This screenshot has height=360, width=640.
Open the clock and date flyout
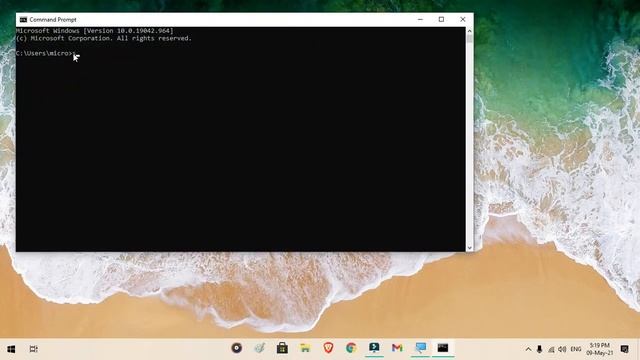(600, 349)
